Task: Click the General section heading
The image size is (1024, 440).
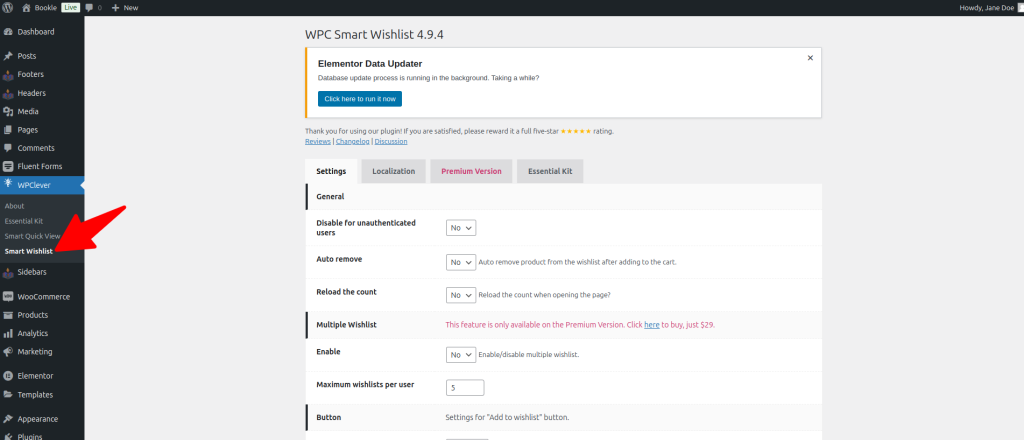Action: tap(330, 196)
